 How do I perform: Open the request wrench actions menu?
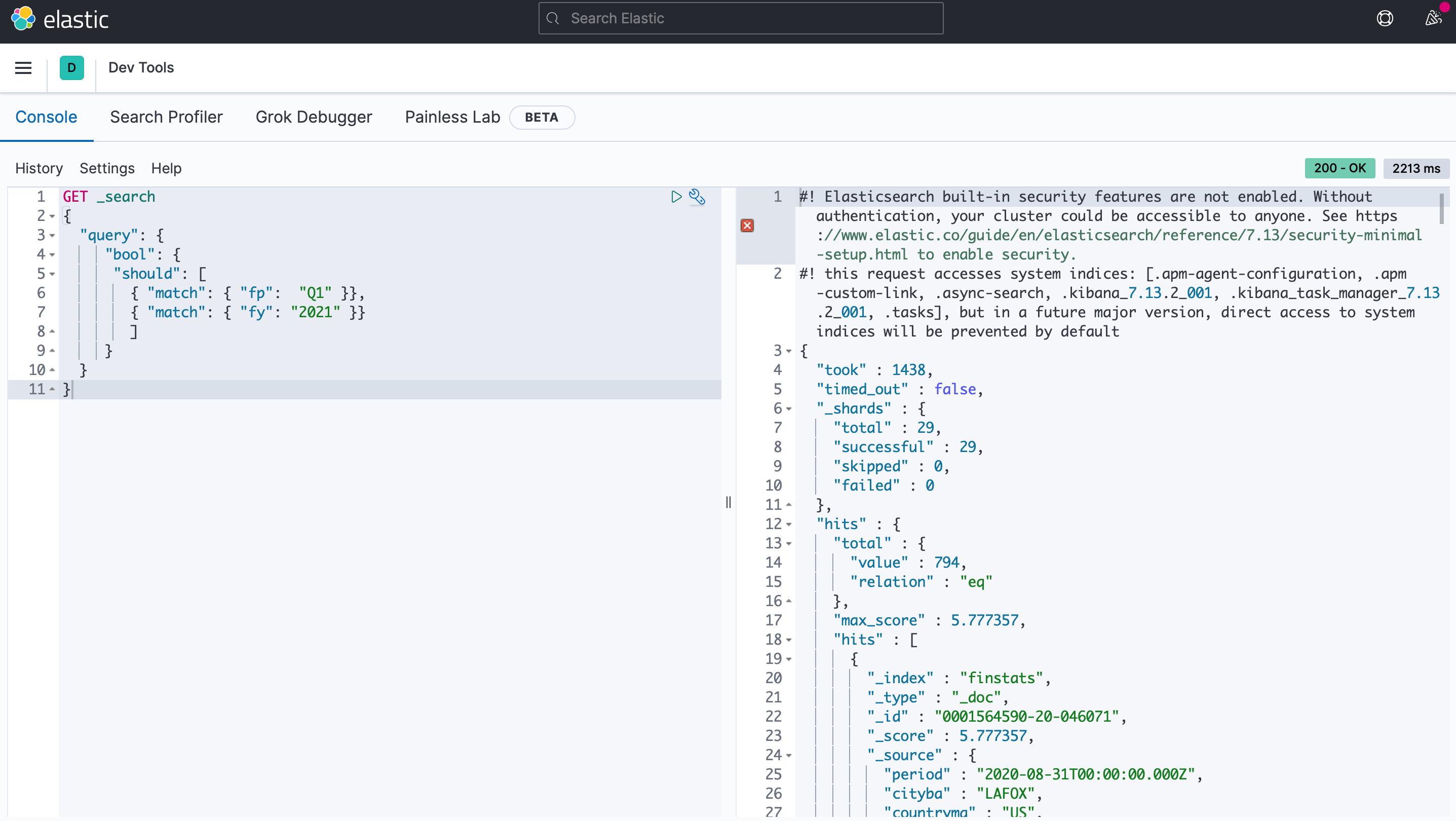[697, 197]
